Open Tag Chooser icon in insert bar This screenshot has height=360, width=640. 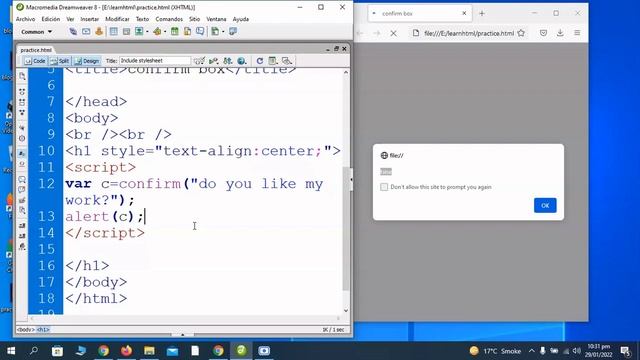[233, 31]
